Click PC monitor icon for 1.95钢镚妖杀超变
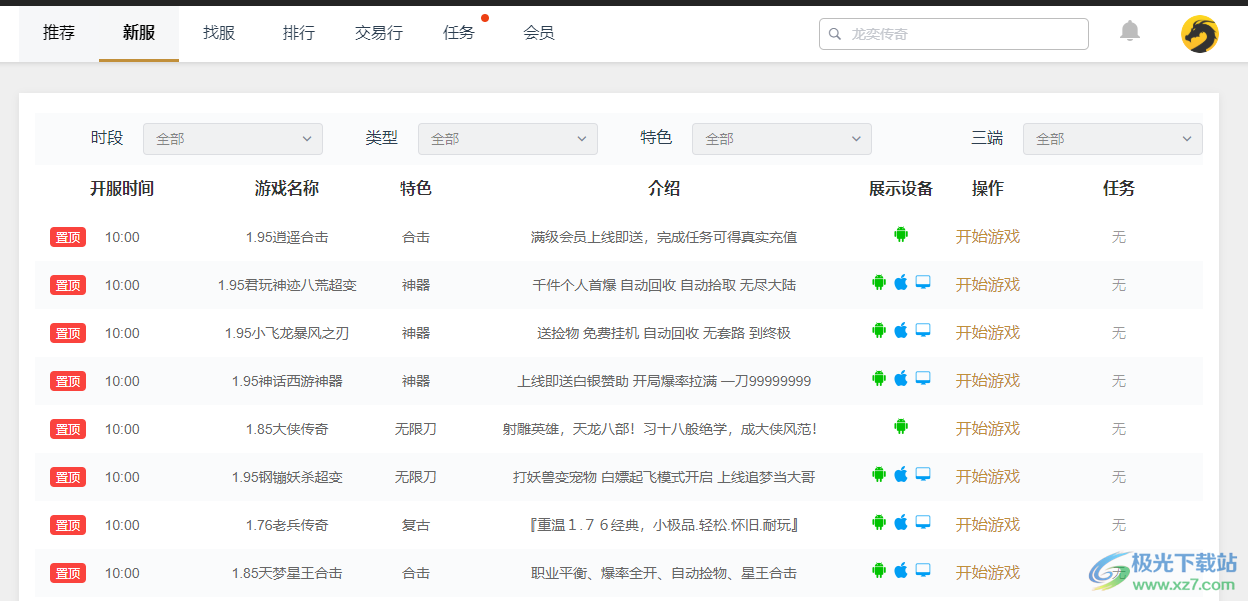This screenshot has width=1248, height=601. [923, 475]
